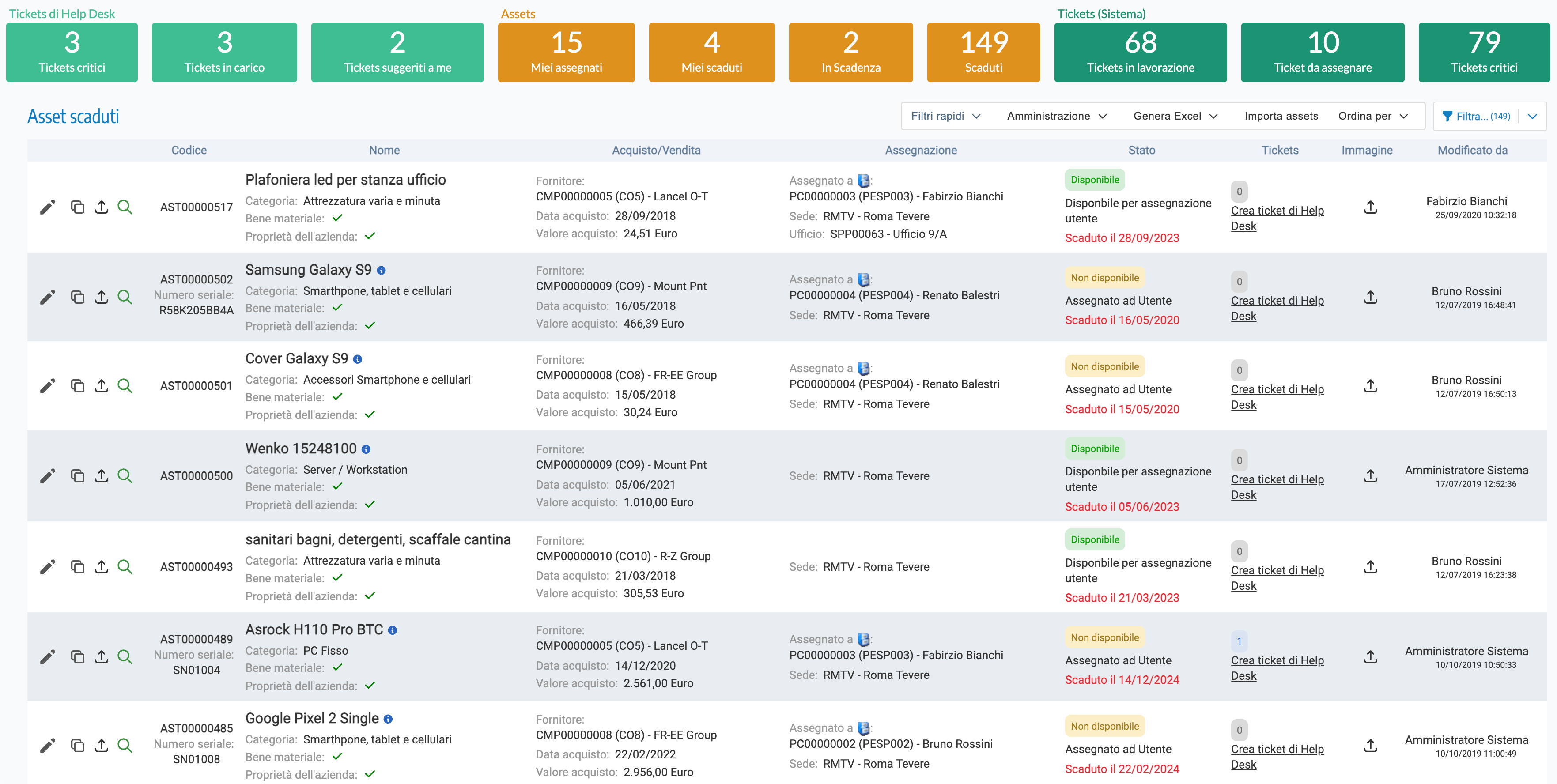Open Filtri rapidi dropdown

[x=945, y=116]
